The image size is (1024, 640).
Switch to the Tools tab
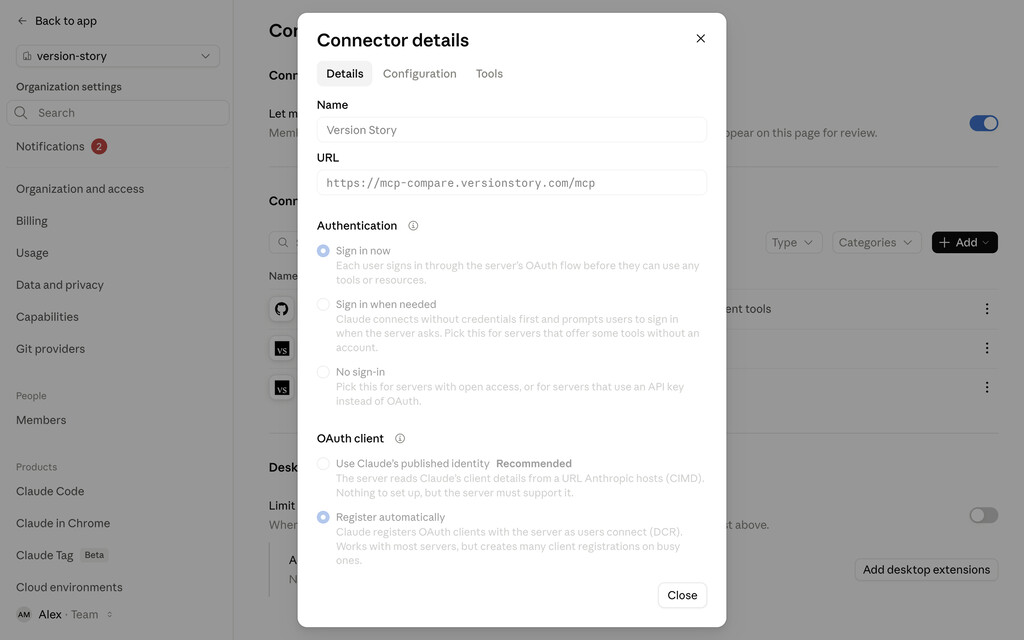489,74
